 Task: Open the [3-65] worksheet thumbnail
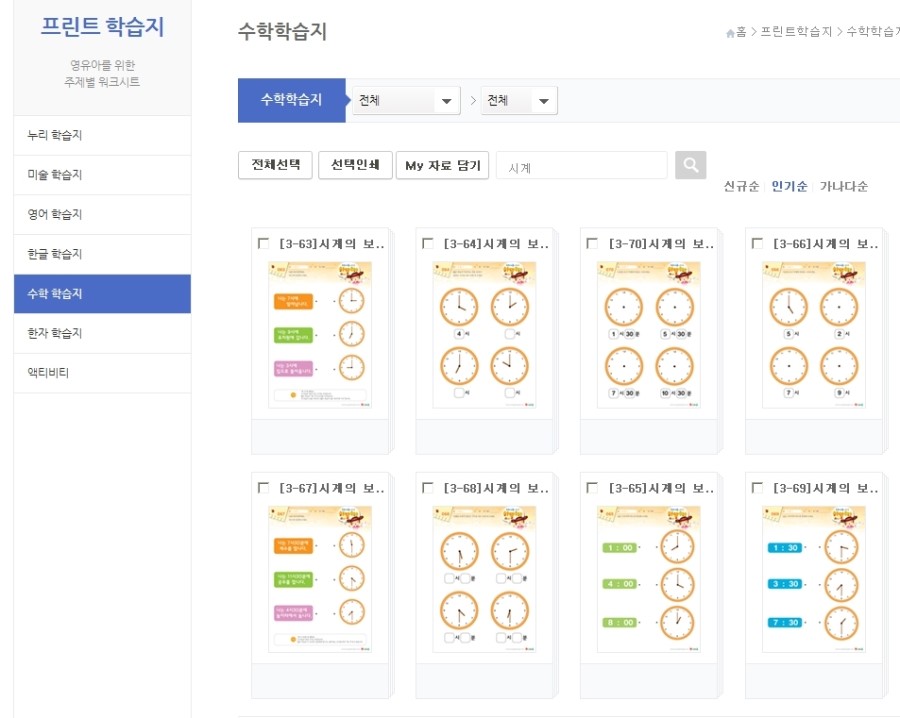pyautogui.click(x=649, y=579)
